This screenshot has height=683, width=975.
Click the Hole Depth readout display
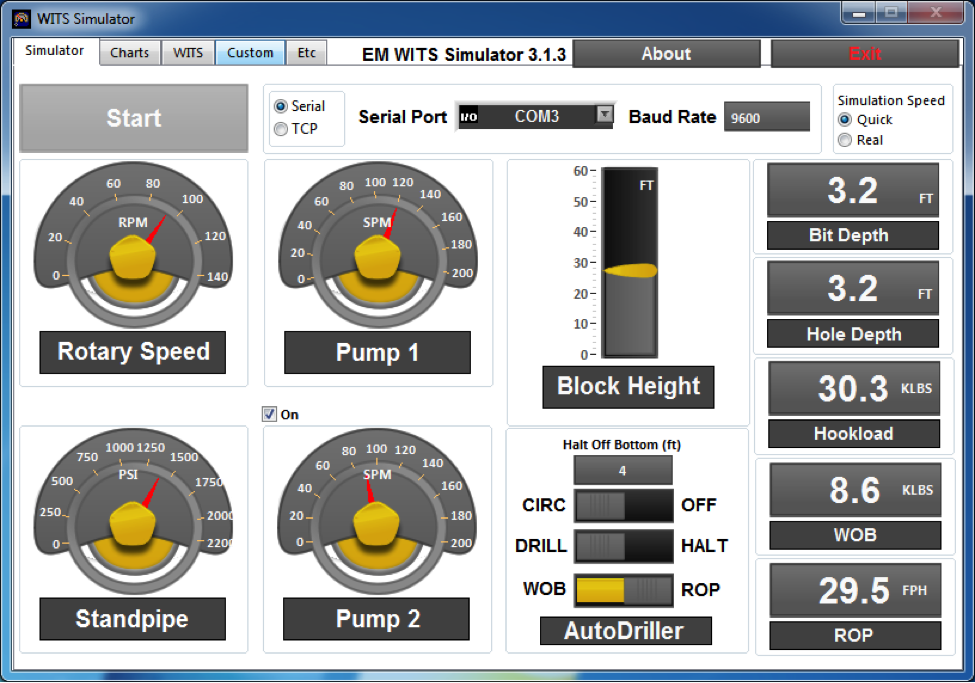(x=853, y=288)
